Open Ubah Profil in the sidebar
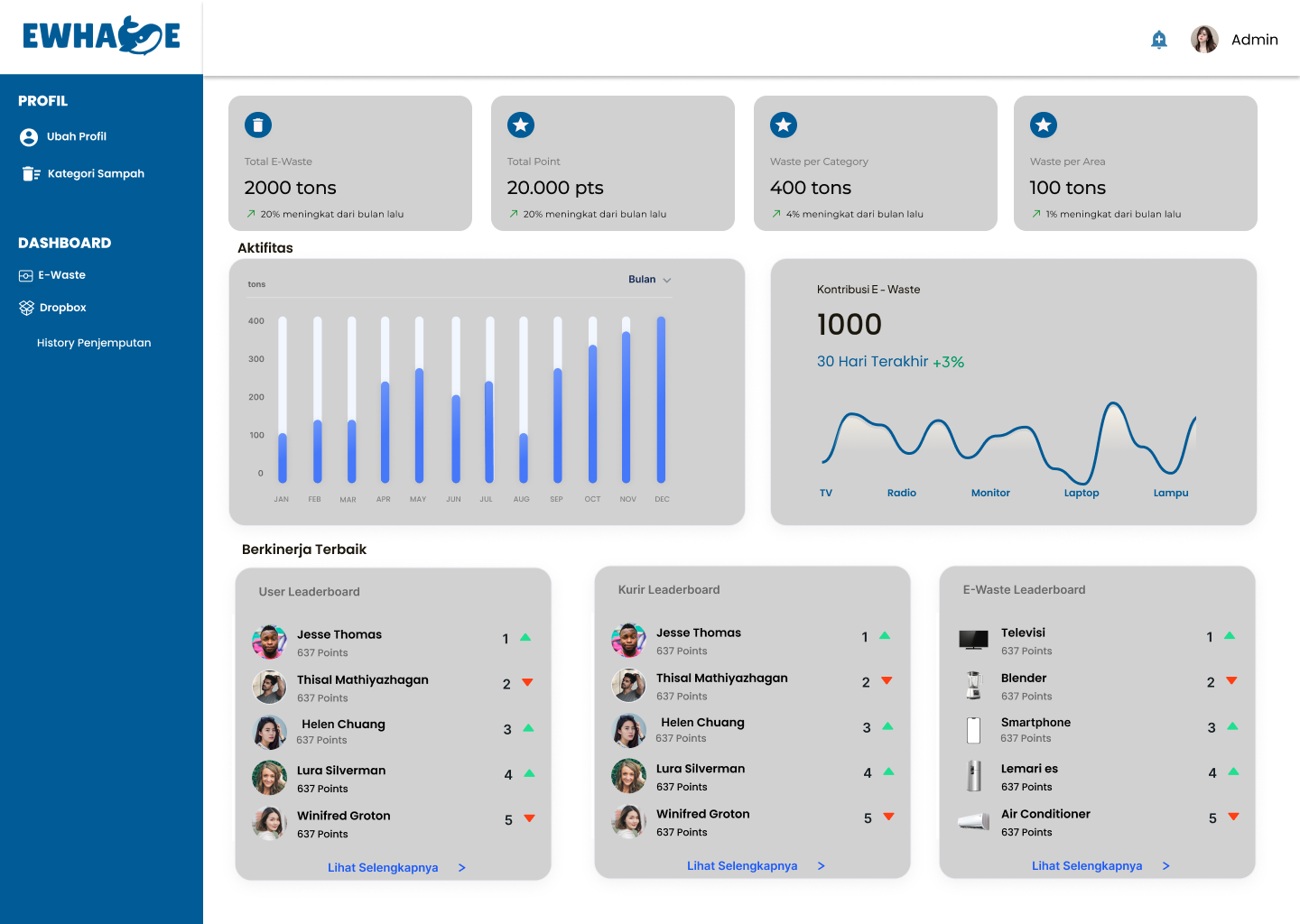This screenshot has width=1300, height=924. pyautogui.click(x=77, y=137)
